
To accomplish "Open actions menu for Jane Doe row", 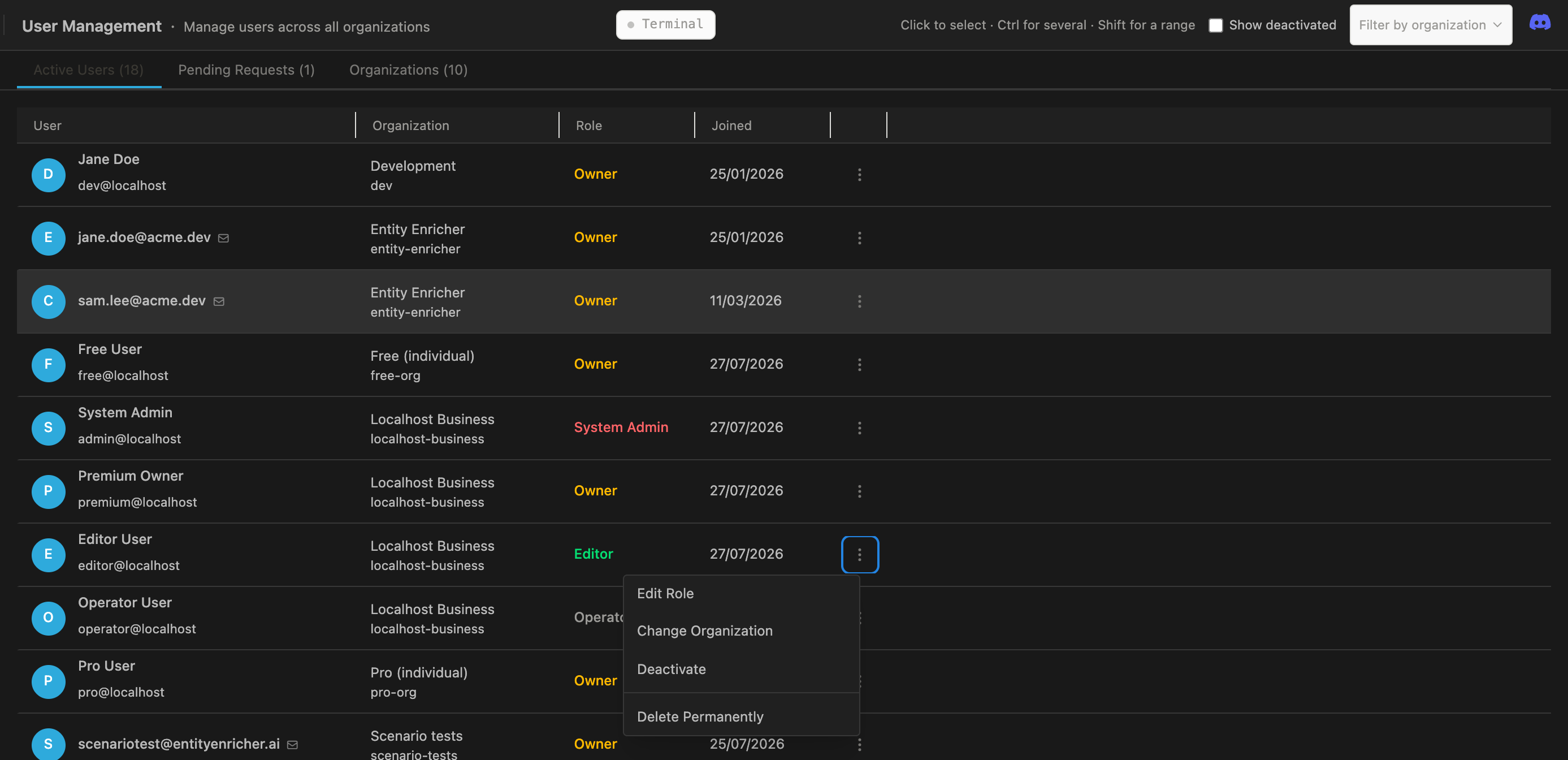I will tap(860, 175).
